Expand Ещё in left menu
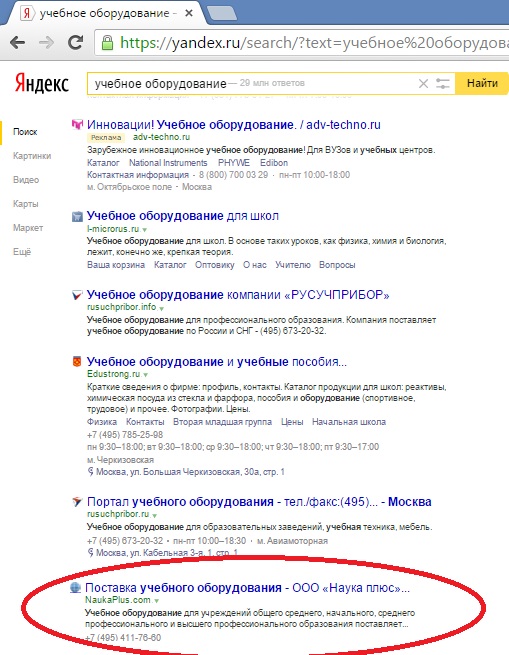Viewport: 509px width, 655px height. (22, 252)
